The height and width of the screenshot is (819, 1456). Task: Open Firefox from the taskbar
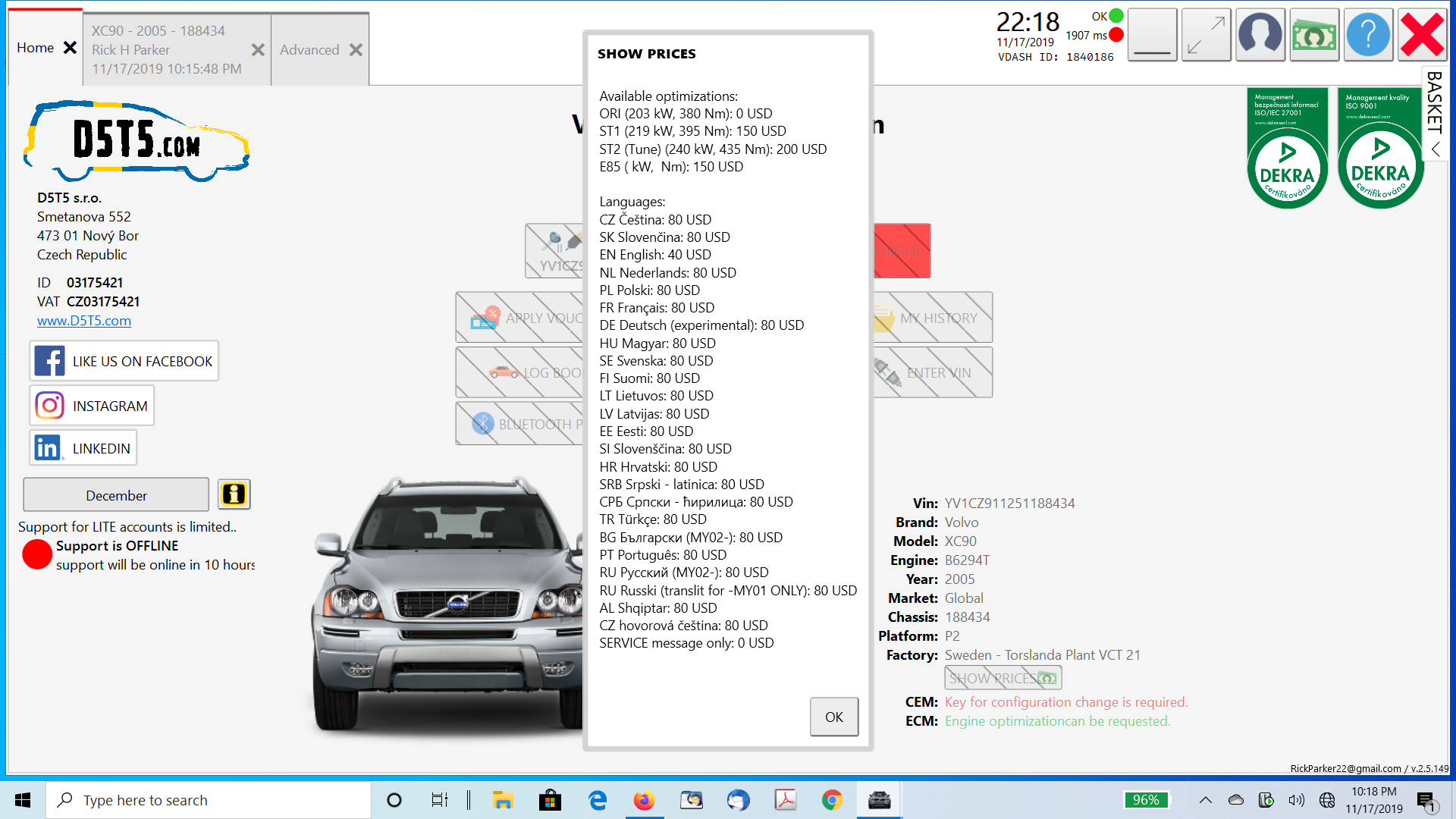(644, 800)
